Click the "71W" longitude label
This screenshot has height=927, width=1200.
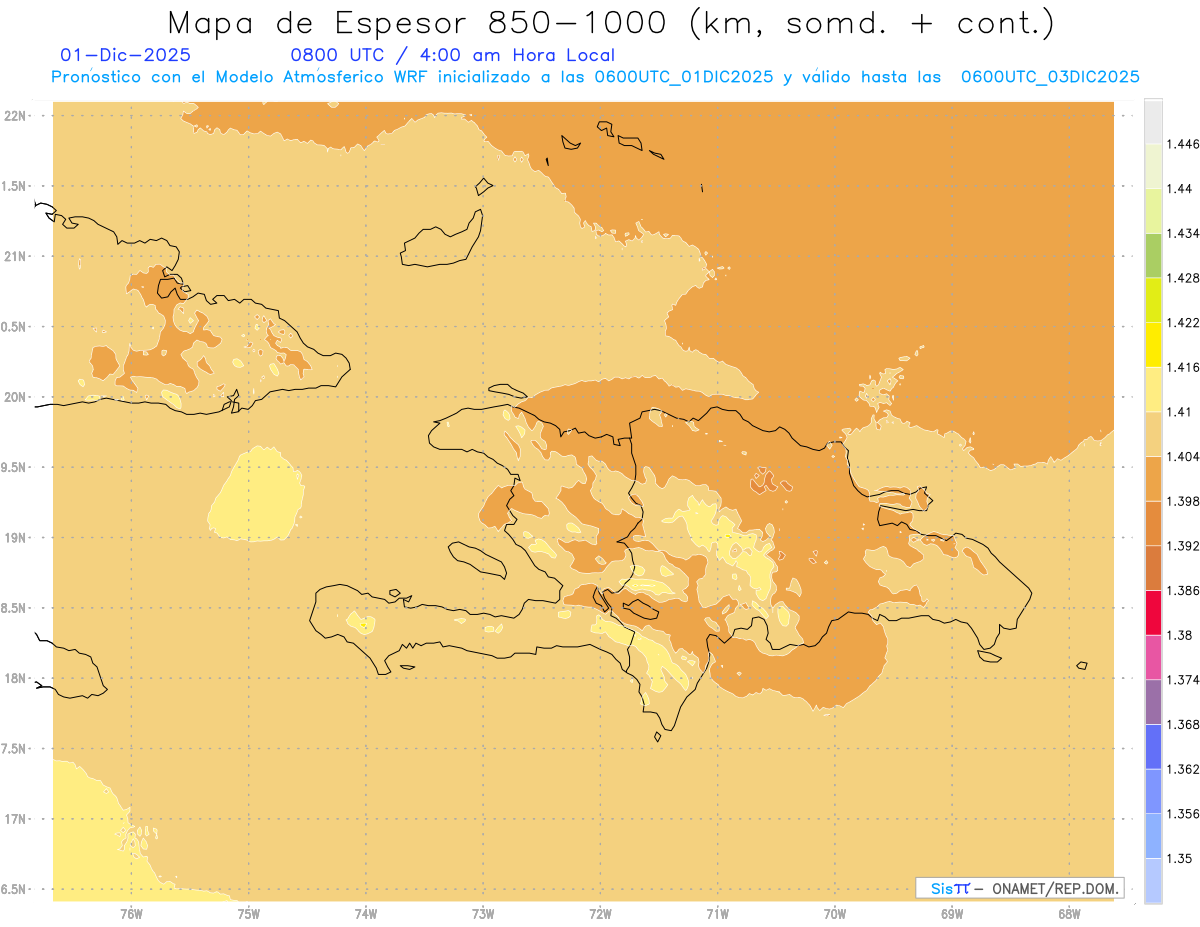click(717, 914)
